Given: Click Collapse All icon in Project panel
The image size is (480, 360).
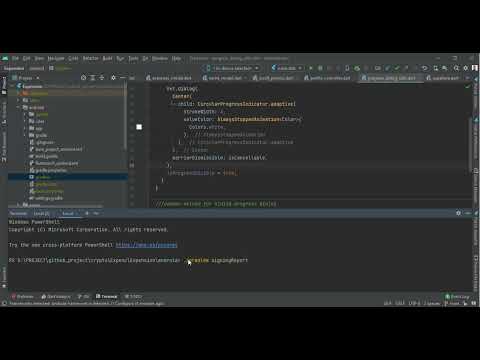Looking at the screenshot, I should [x=102, y=78].
